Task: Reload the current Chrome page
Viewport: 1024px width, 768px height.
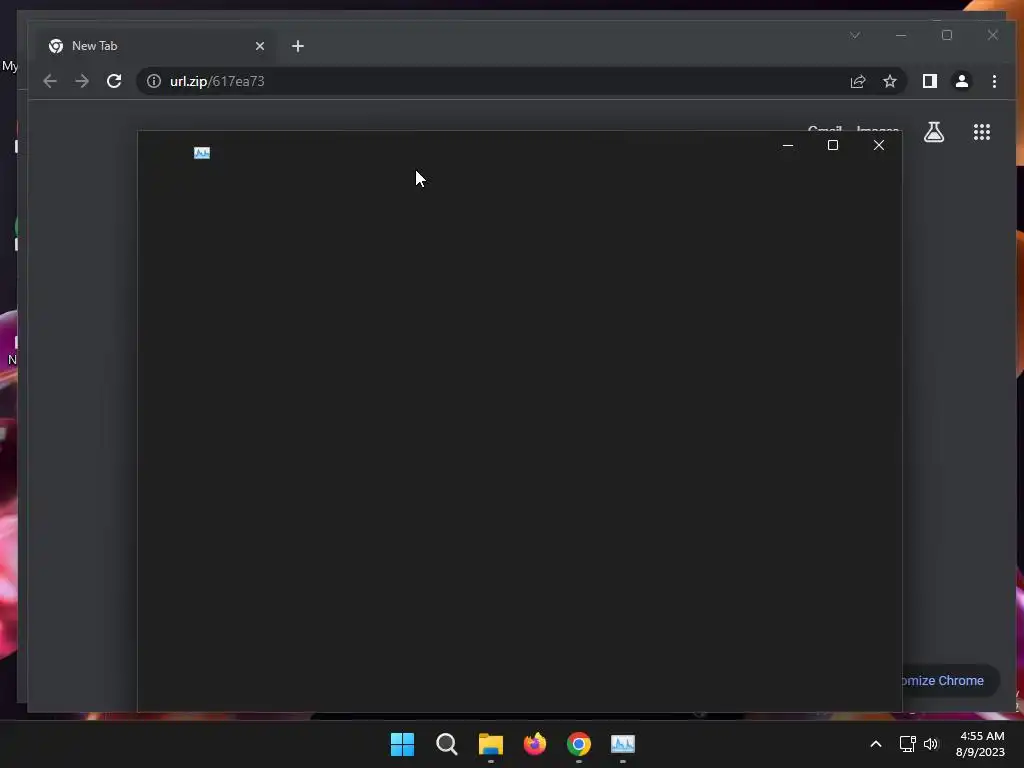Action: [x=114, y=81]
